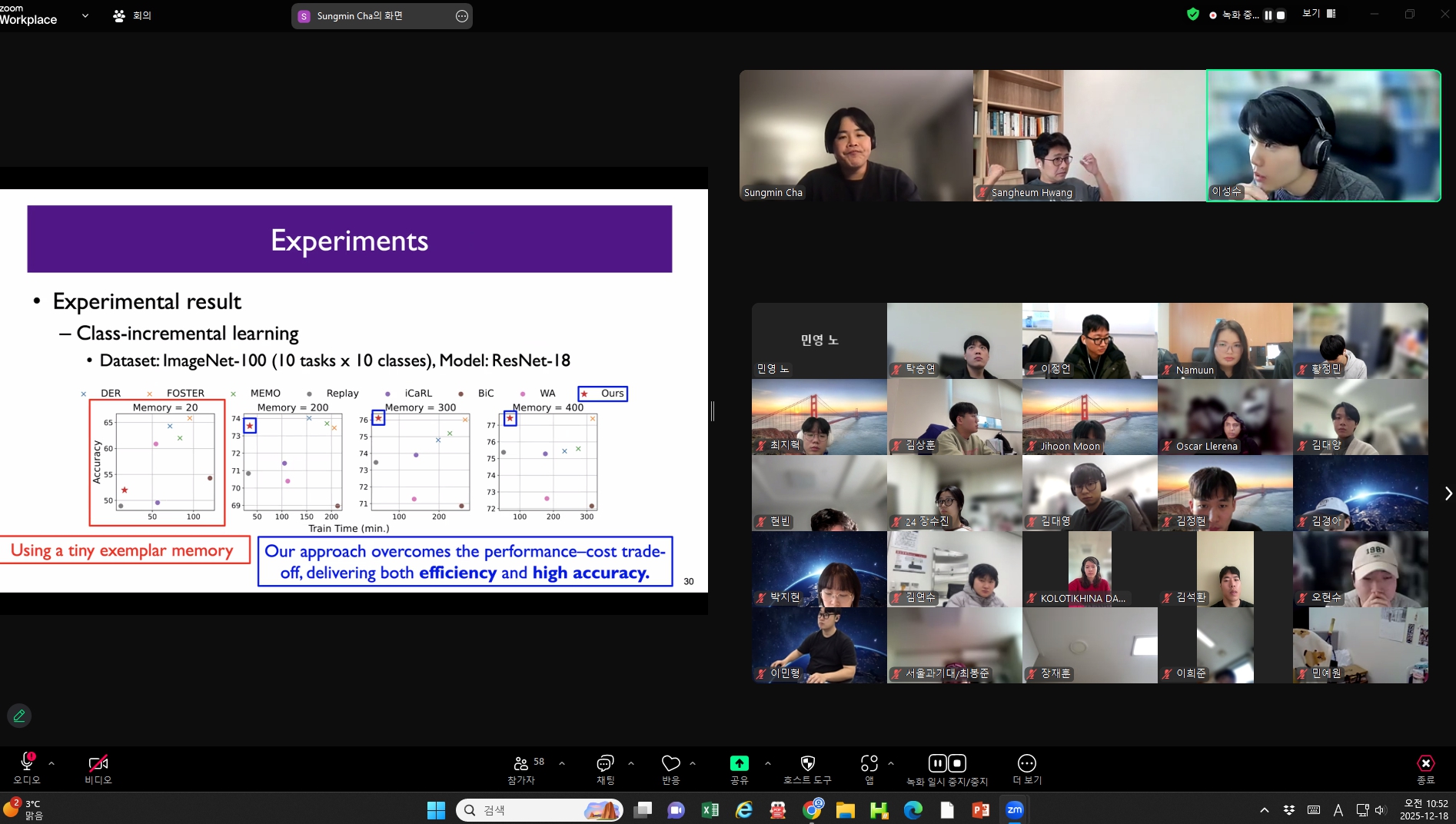Pause or stop the recording in the toolbar
The image size is (1456, 824).
click(947, 763)
